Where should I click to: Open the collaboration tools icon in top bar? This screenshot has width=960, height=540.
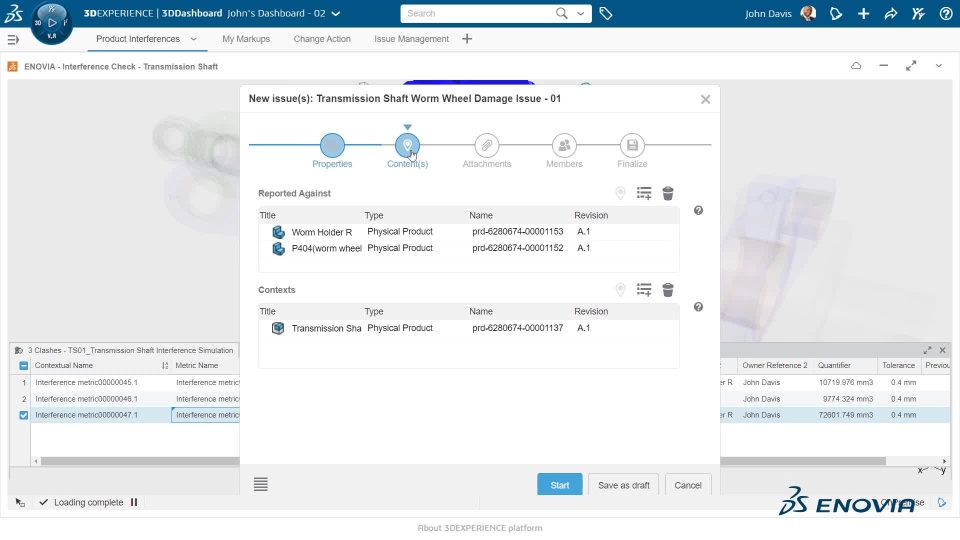(x=918, y=13)
